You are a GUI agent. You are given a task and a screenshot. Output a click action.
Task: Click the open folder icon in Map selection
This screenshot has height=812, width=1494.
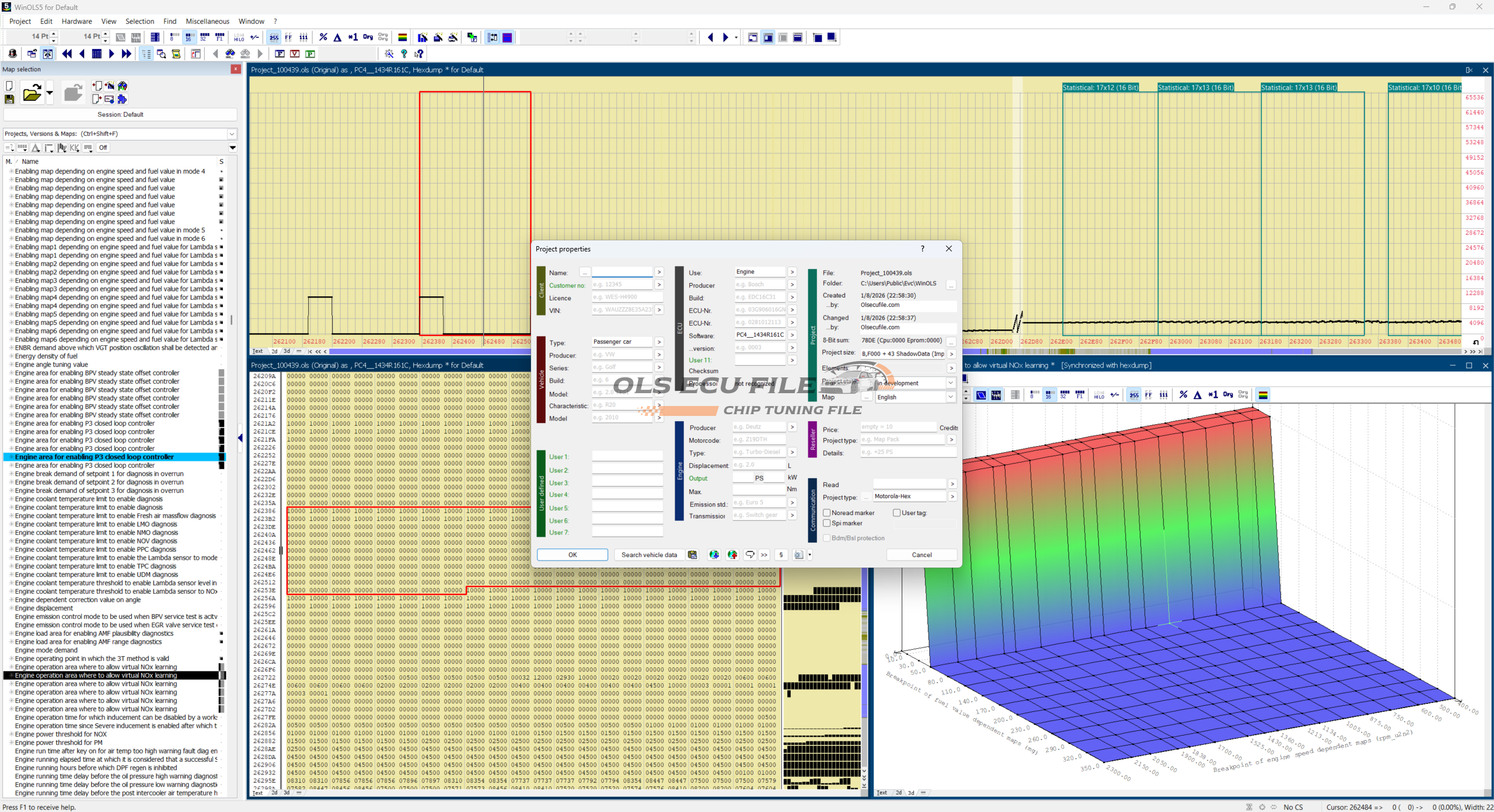pos(32,93)
